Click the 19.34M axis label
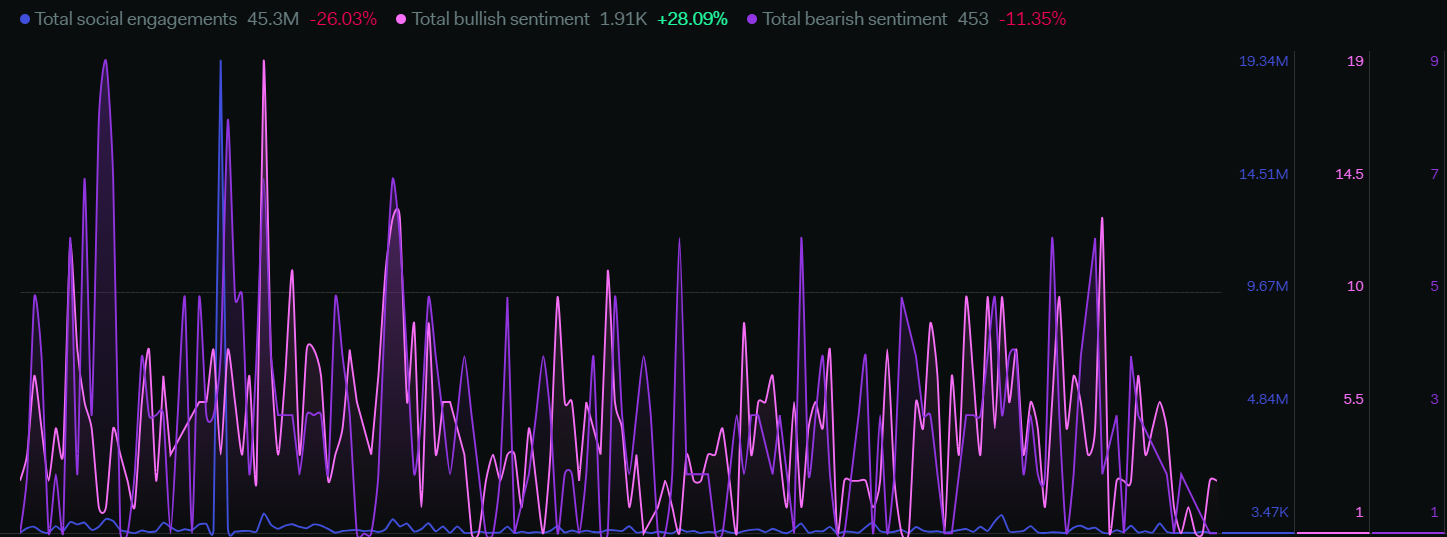1447x537 pixels. [1263, 62]
